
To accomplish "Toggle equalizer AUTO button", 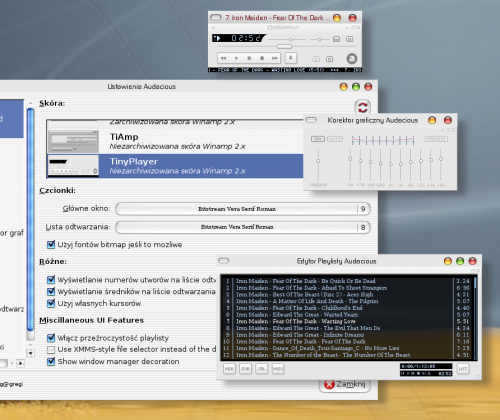I will pyautogui.click(x=335, y=139).
